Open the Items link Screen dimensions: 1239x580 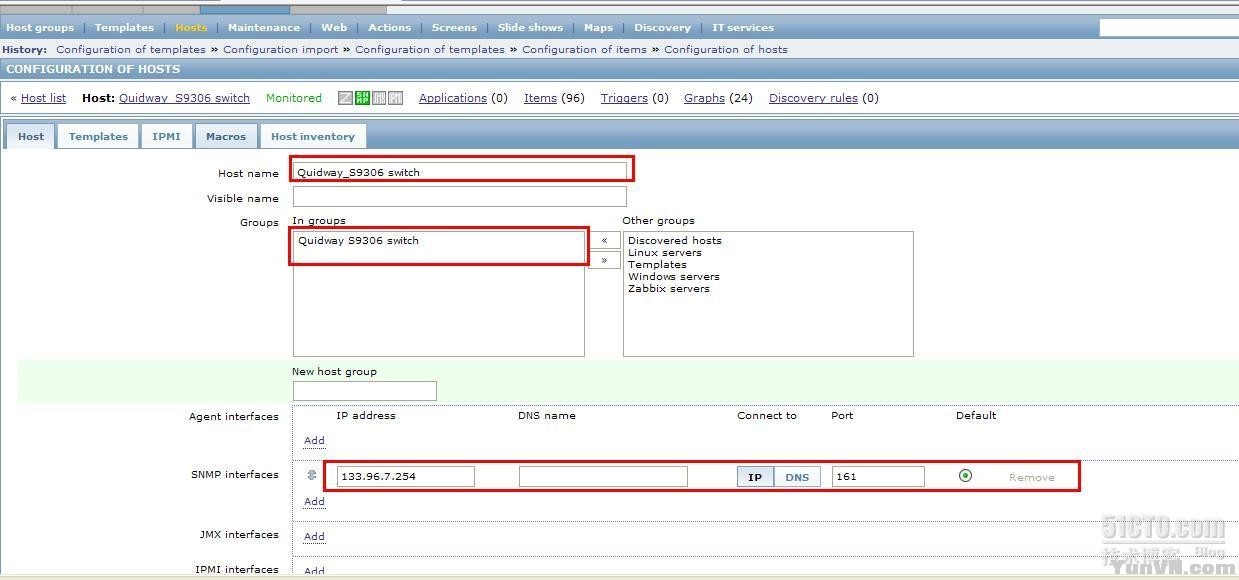click(x=540, y=98)
